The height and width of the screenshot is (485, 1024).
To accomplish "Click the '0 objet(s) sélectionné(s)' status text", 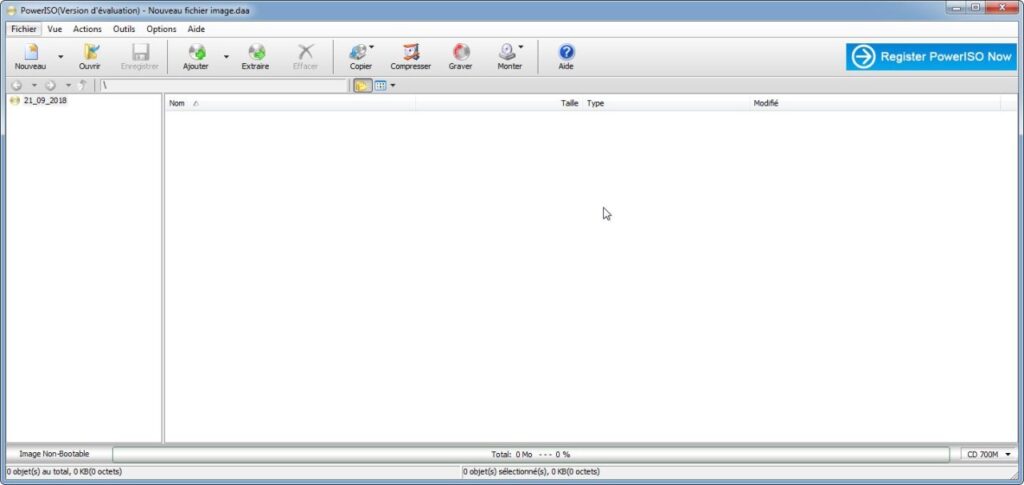I will 531,471.
